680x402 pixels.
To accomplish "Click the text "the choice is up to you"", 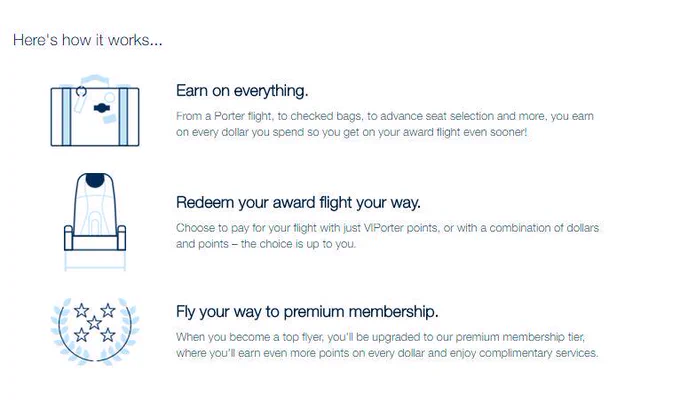I will click(298, 244).
